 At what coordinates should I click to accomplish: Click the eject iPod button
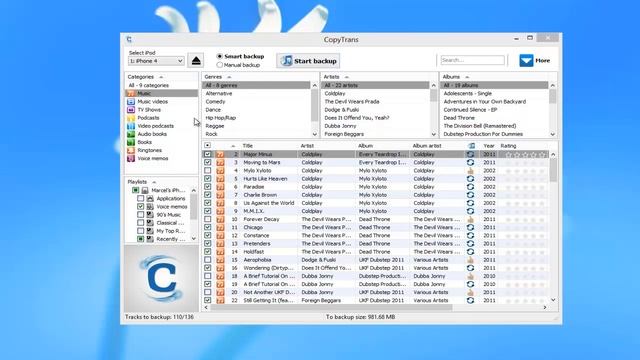coord(196,61)
